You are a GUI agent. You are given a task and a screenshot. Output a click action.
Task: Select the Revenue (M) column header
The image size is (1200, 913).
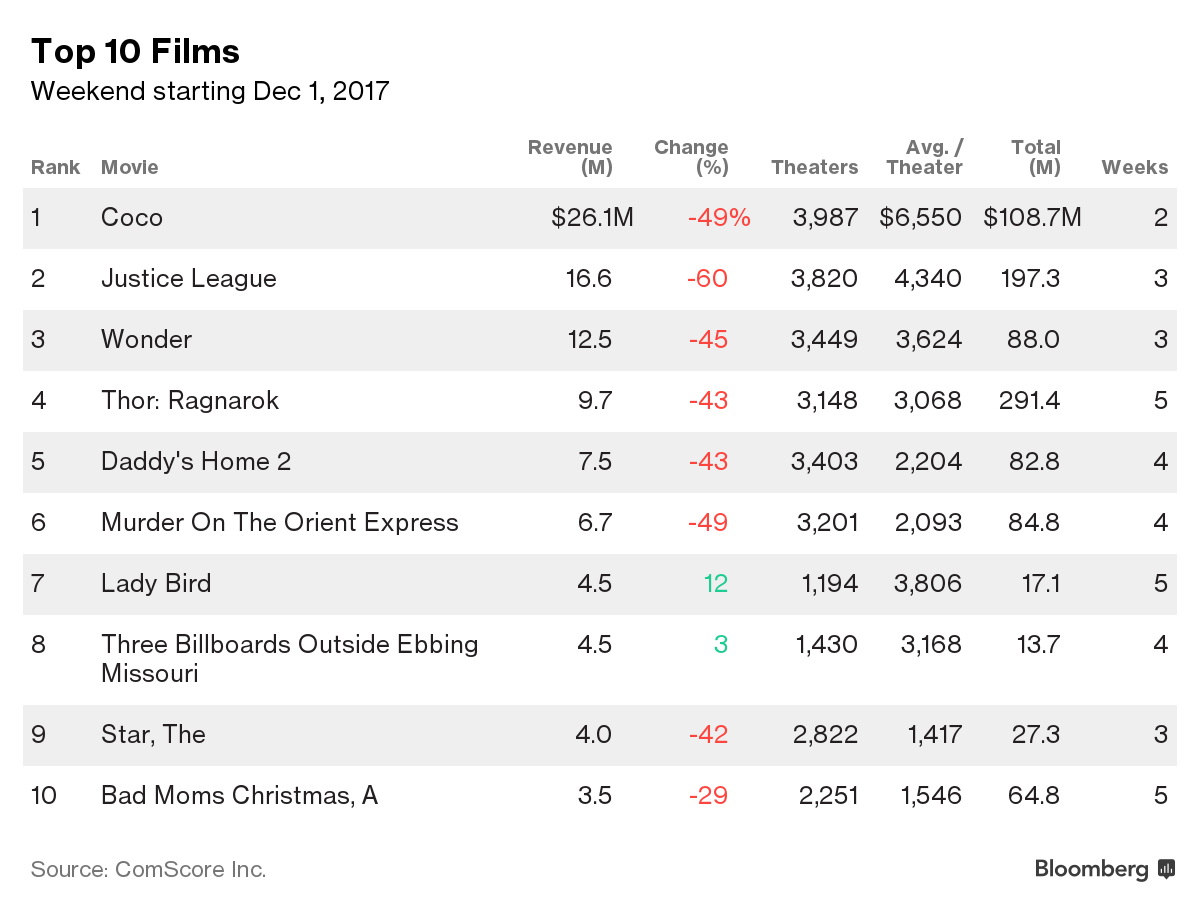571,157
